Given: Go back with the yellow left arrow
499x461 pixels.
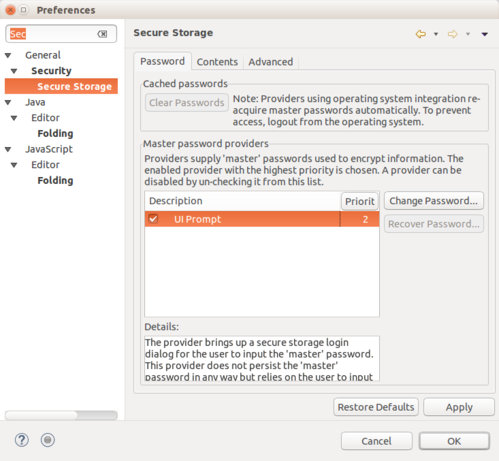Looking at the screenshot, I should point(421,34).
